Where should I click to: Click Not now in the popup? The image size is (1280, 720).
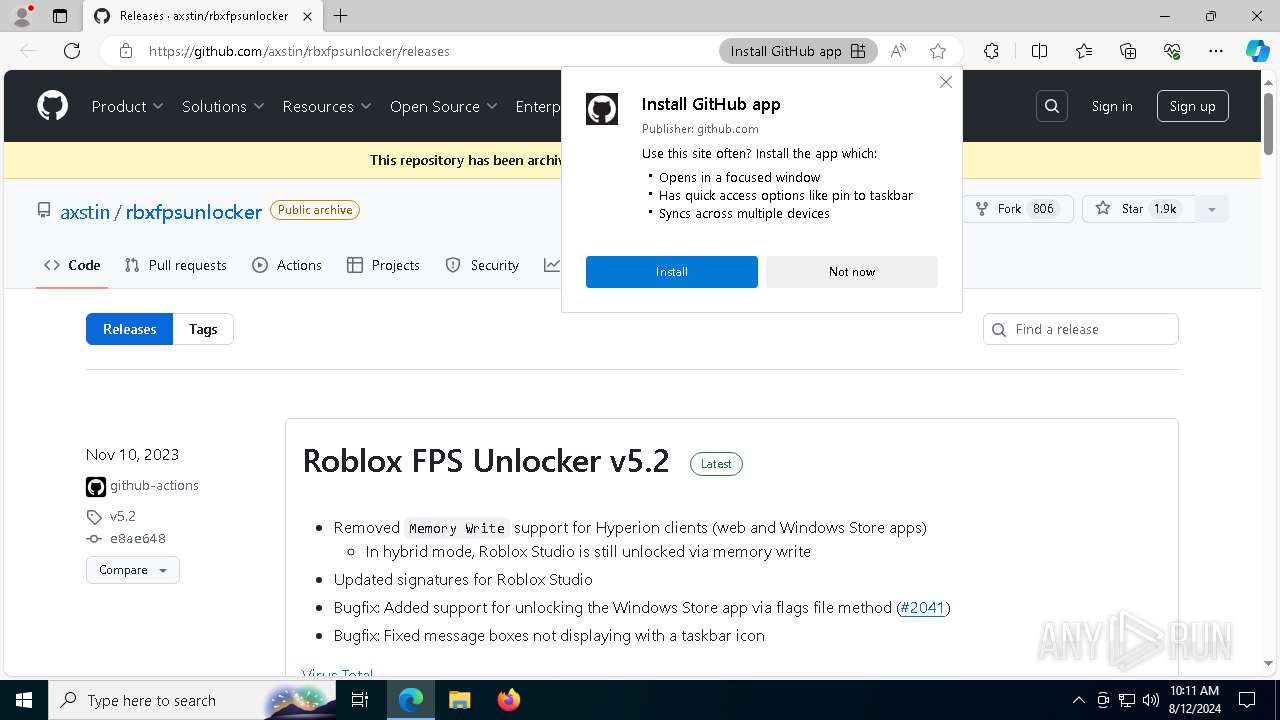click(852, 272)
